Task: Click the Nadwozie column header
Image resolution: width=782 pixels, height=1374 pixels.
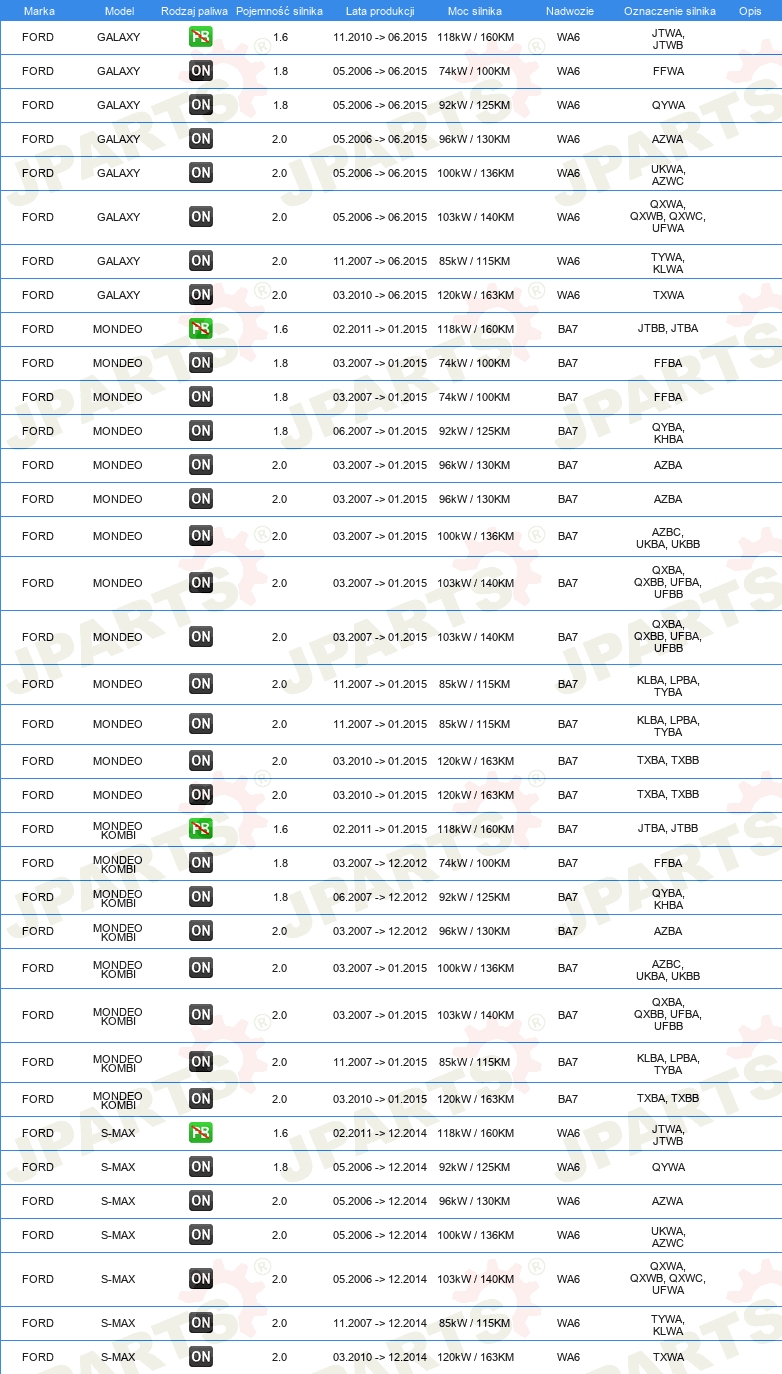Action: 568,11
